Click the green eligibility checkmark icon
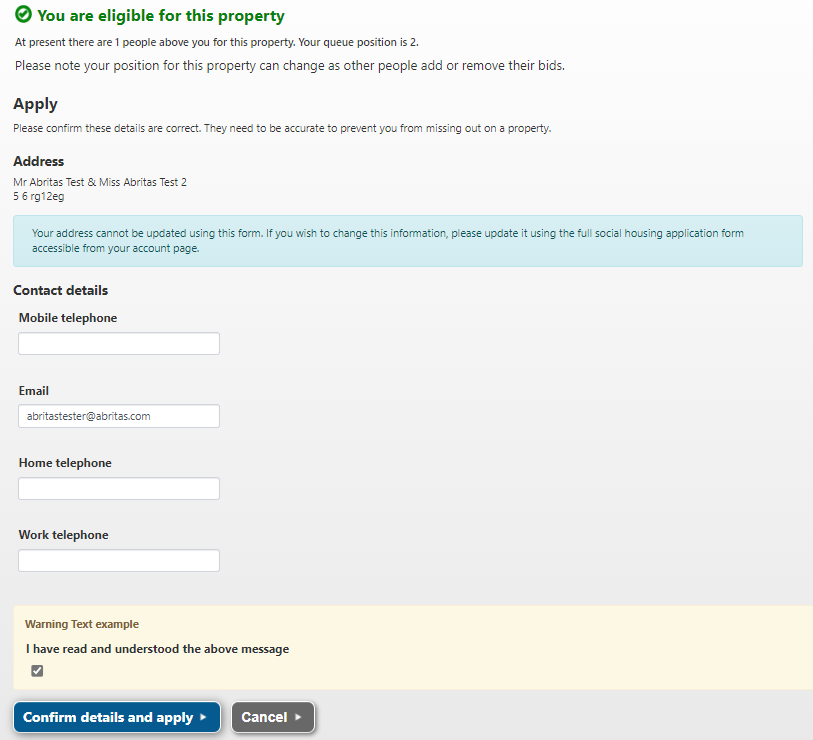813x740 pixels. (x=23, y=15)
